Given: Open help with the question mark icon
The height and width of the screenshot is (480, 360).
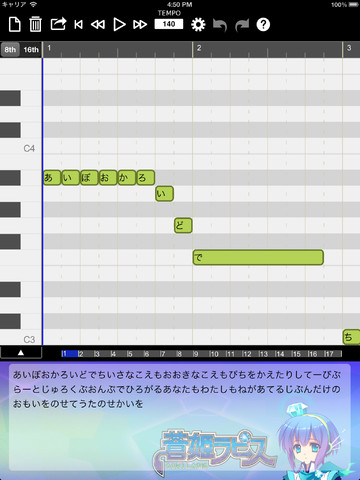Looking at the screenshot, I should pos(263,25).
